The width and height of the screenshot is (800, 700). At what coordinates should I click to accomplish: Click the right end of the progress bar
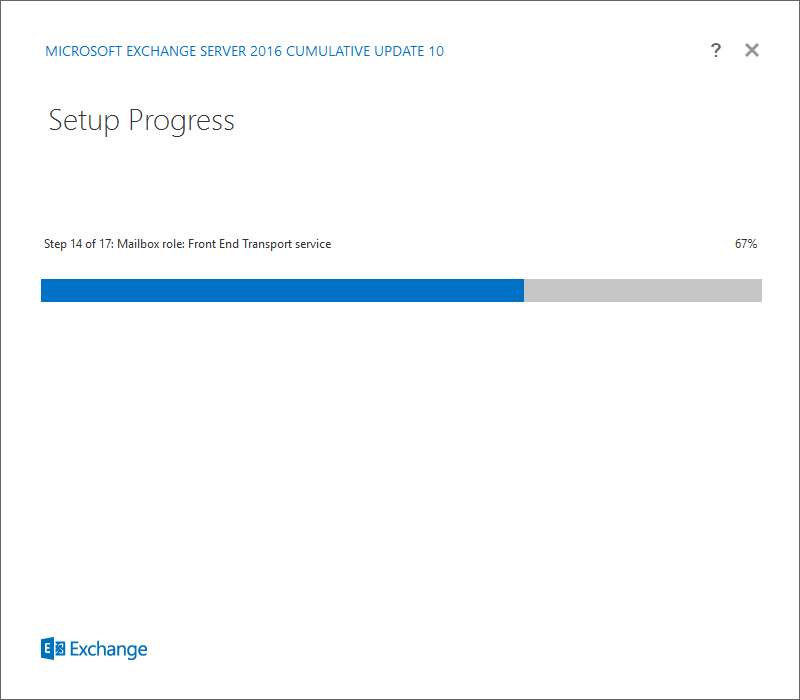(759, 290)
